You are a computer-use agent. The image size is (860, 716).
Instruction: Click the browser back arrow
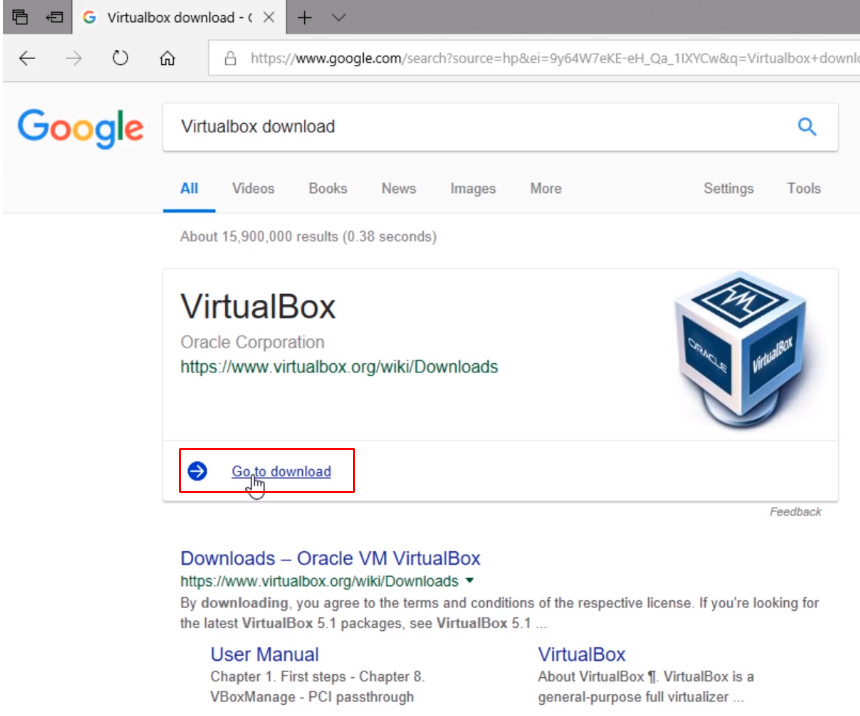point(27,58)
